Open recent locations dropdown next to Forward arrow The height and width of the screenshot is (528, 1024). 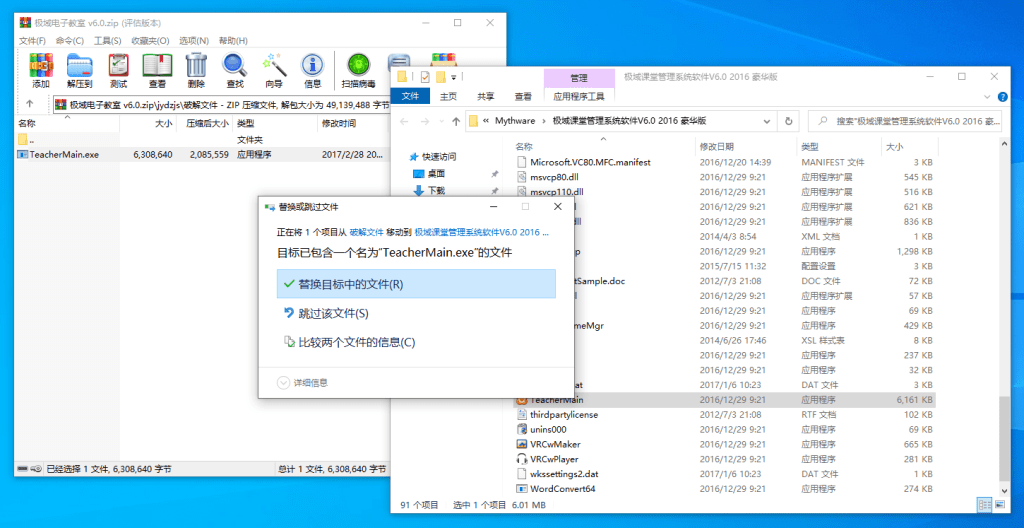(442, 122)
